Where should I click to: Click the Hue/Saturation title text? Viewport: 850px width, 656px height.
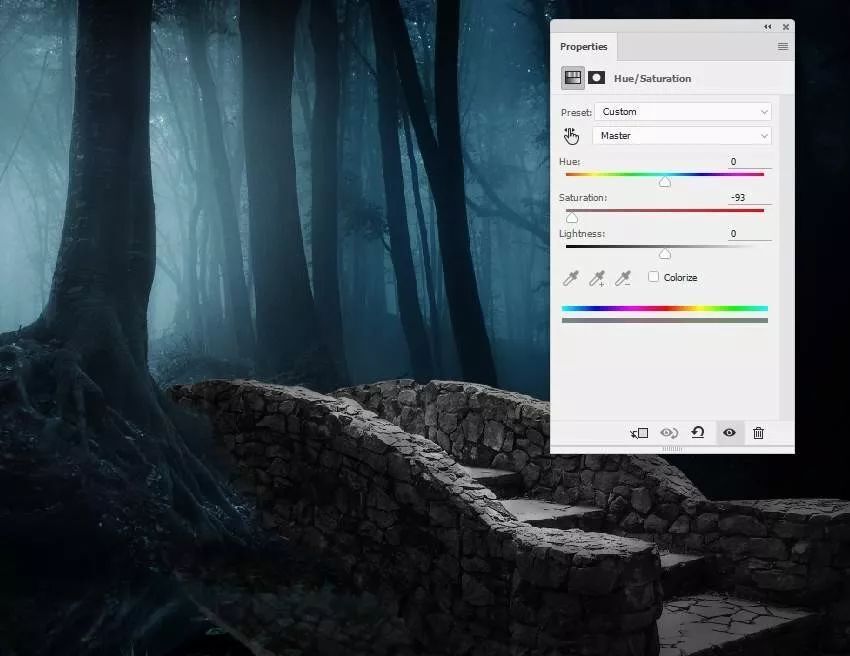tap(652, 79)
